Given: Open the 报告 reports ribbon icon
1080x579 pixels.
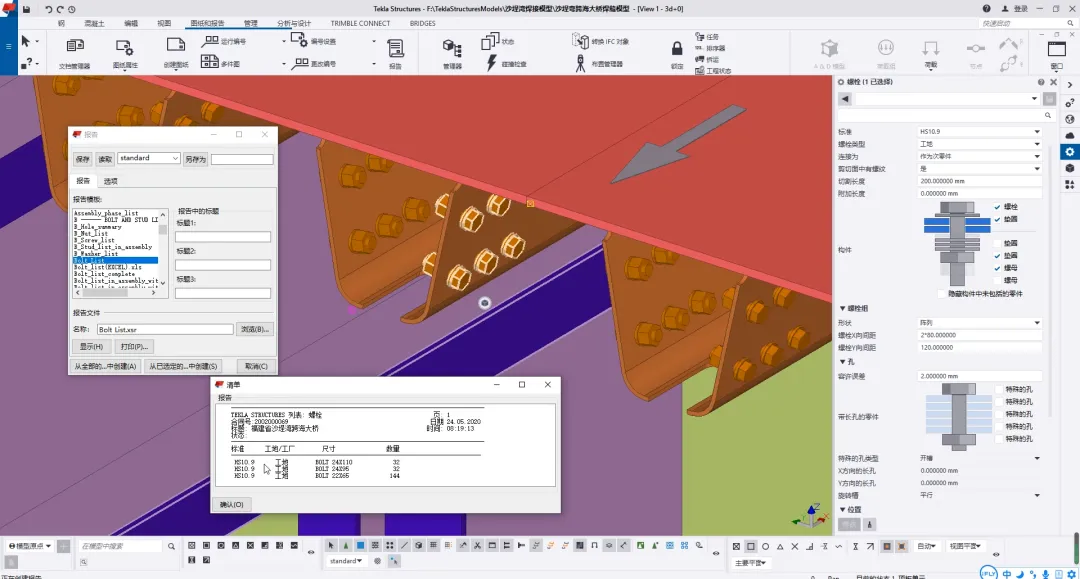Looking at the screenshot, I should 395,48.
